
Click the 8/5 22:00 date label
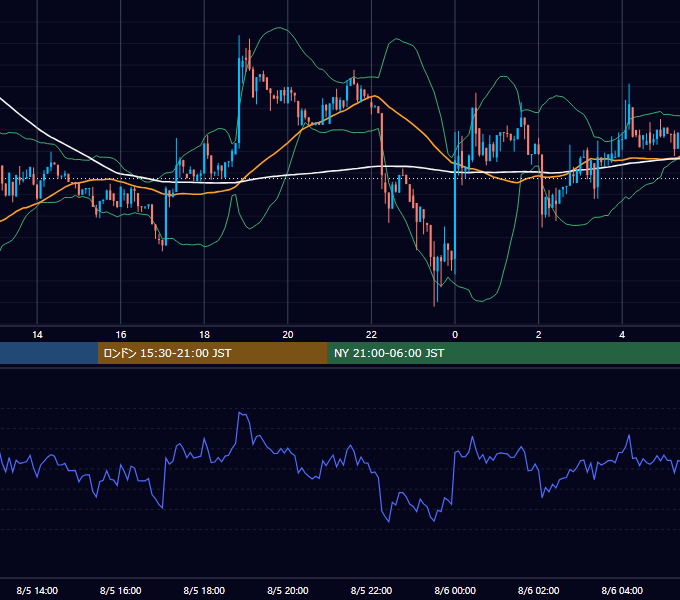point(371,590)
